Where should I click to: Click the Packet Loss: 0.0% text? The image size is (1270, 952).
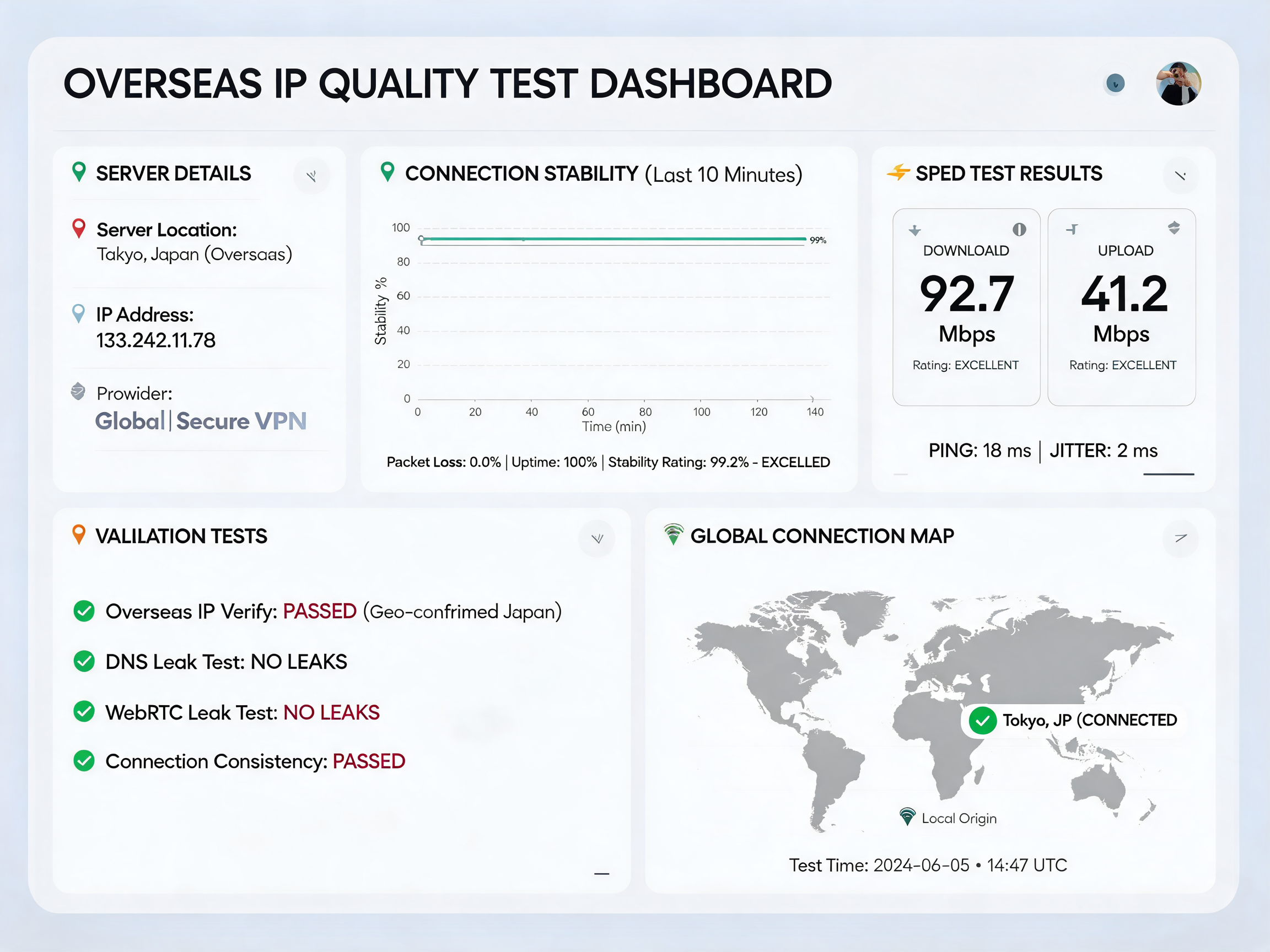pyautogui.click(x=443, y=463)
